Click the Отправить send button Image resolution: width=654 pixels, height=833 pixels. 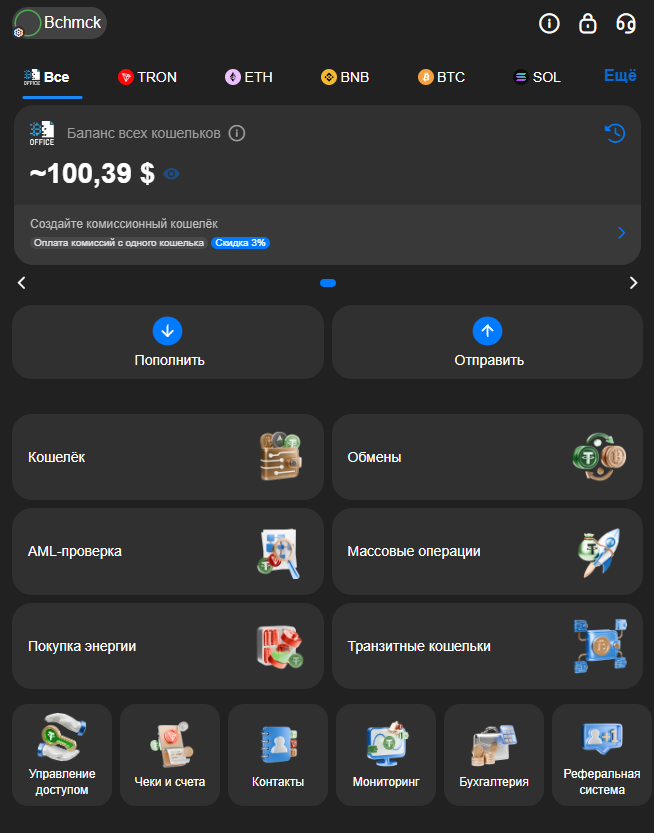click(487, 342)
